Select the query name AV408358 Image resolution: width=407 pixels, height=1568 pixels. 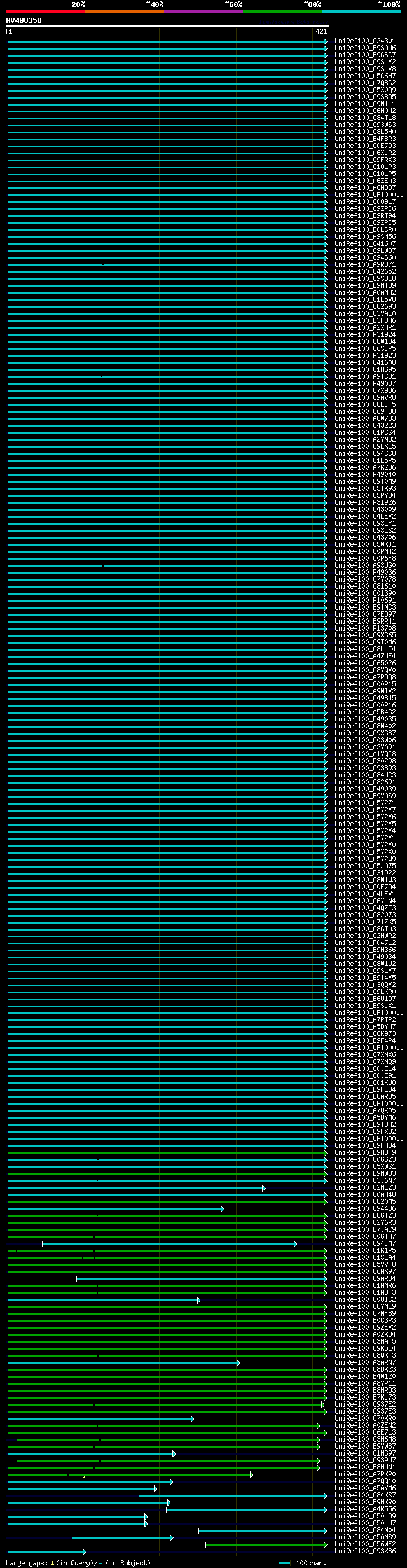(x=24, y=20)
